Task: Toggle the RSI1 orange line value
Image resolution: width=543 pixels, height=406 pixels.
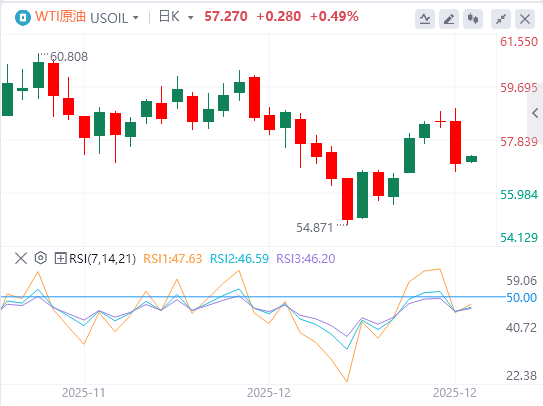Action: (172, 259)
